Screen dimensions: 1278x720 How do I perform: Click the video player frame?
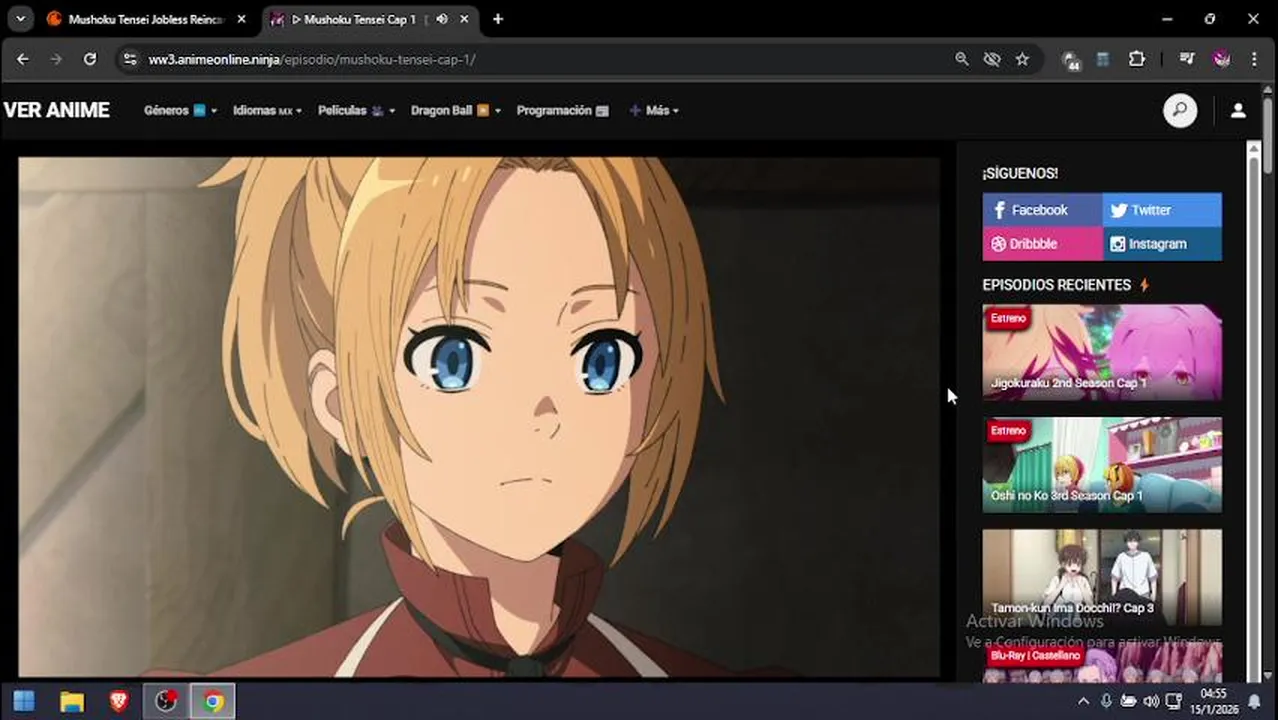coord(479,417)
